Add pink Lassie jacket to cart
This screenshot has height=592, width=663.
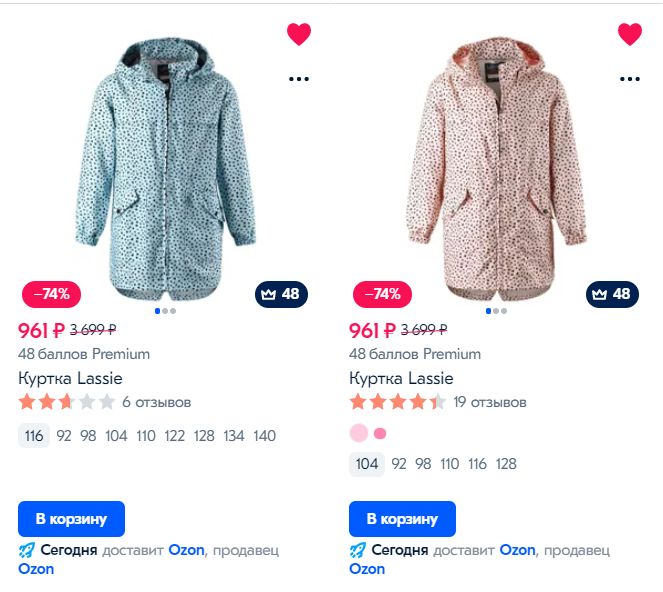pos(402,519)
